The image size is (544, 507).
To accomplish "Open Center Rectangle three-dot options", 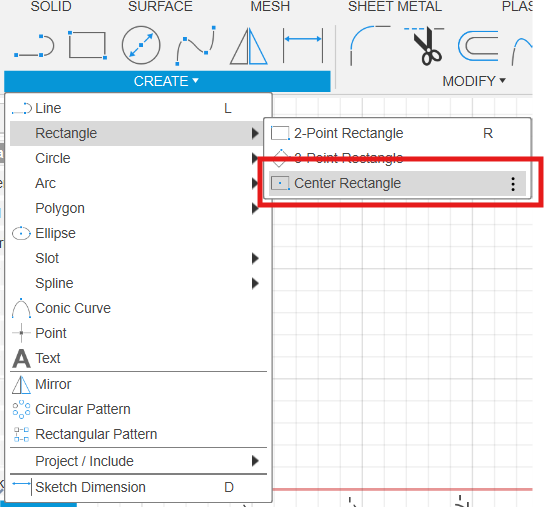I will (513, 184).
